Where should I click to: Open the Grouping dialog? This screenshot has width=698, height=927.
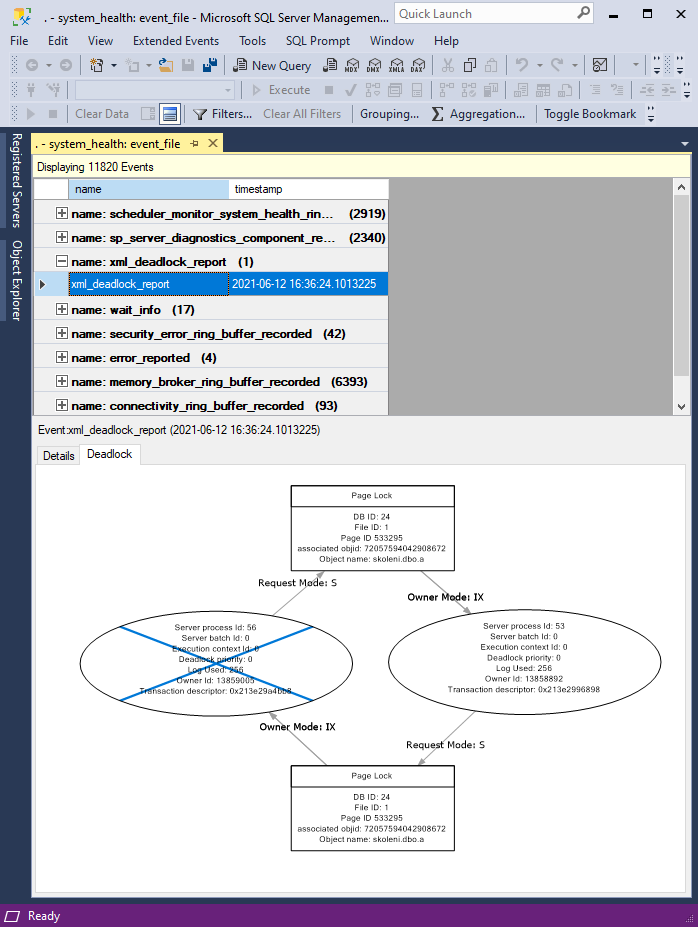389,114
